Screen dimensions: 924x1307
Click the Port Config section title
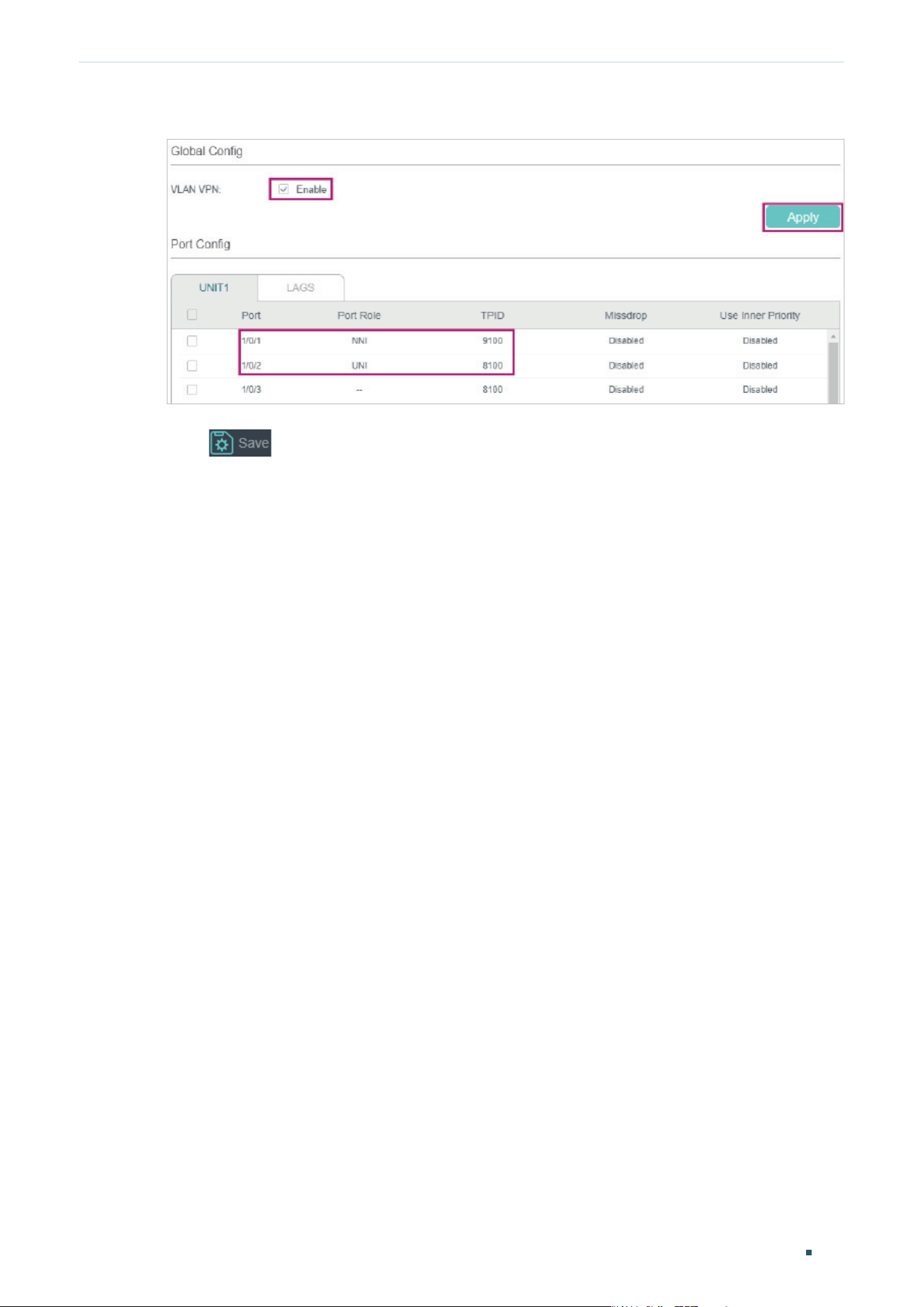click(x=200, y=244)
